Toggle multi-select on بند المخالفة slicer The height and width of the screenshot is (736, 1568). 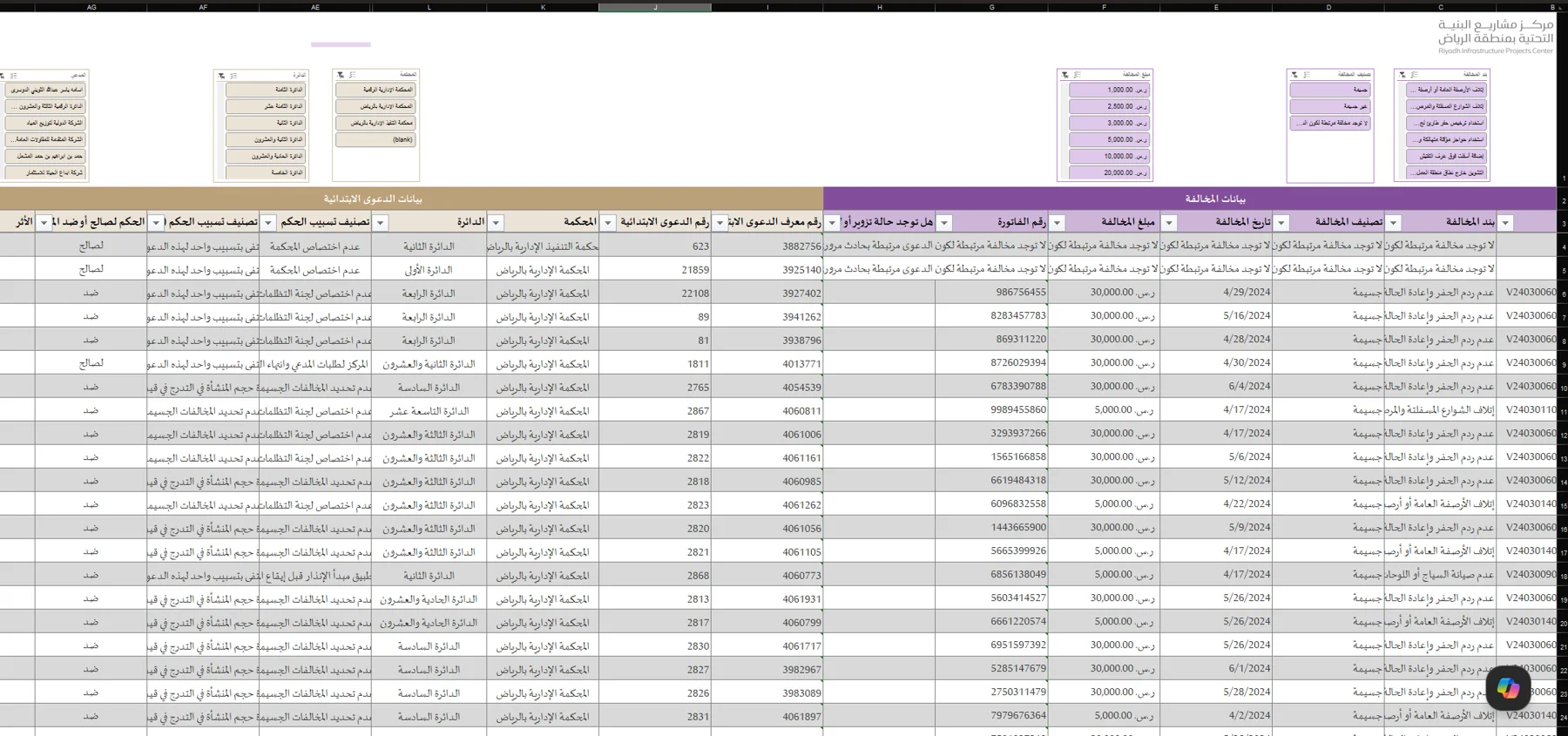pyautogui.click(x=1415, y=75)
